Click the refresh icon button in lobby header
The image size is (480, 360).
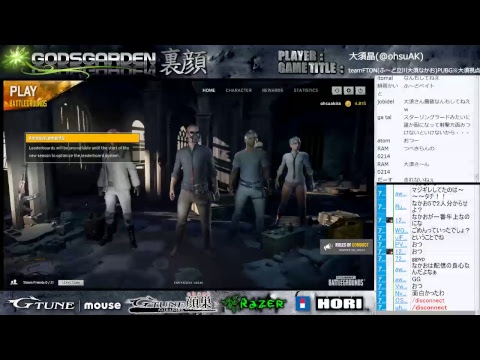337,90
